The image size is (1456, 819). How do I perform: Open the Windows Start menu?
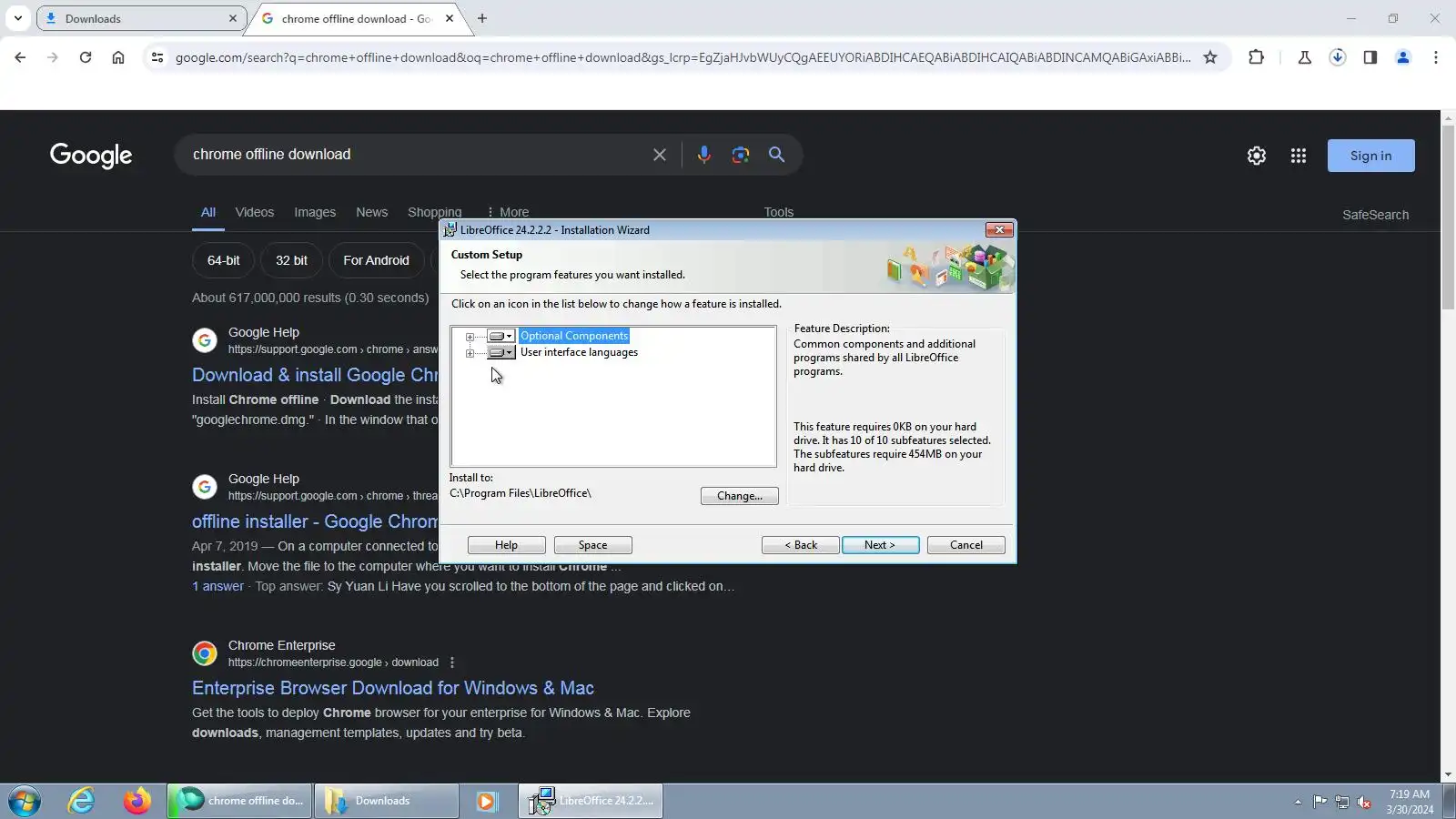click(25, 802)
